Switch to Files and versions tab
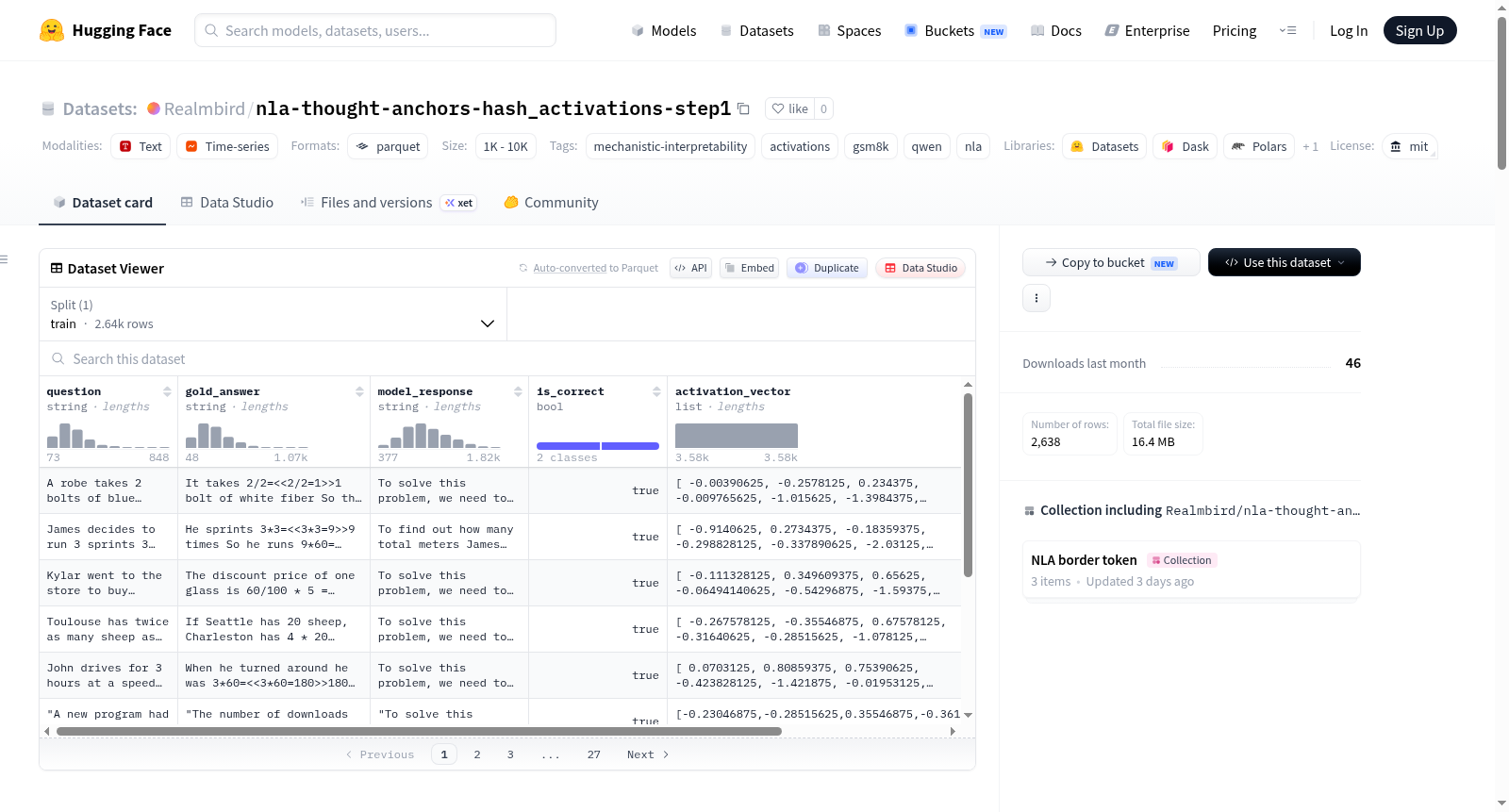 click(388, 203)
